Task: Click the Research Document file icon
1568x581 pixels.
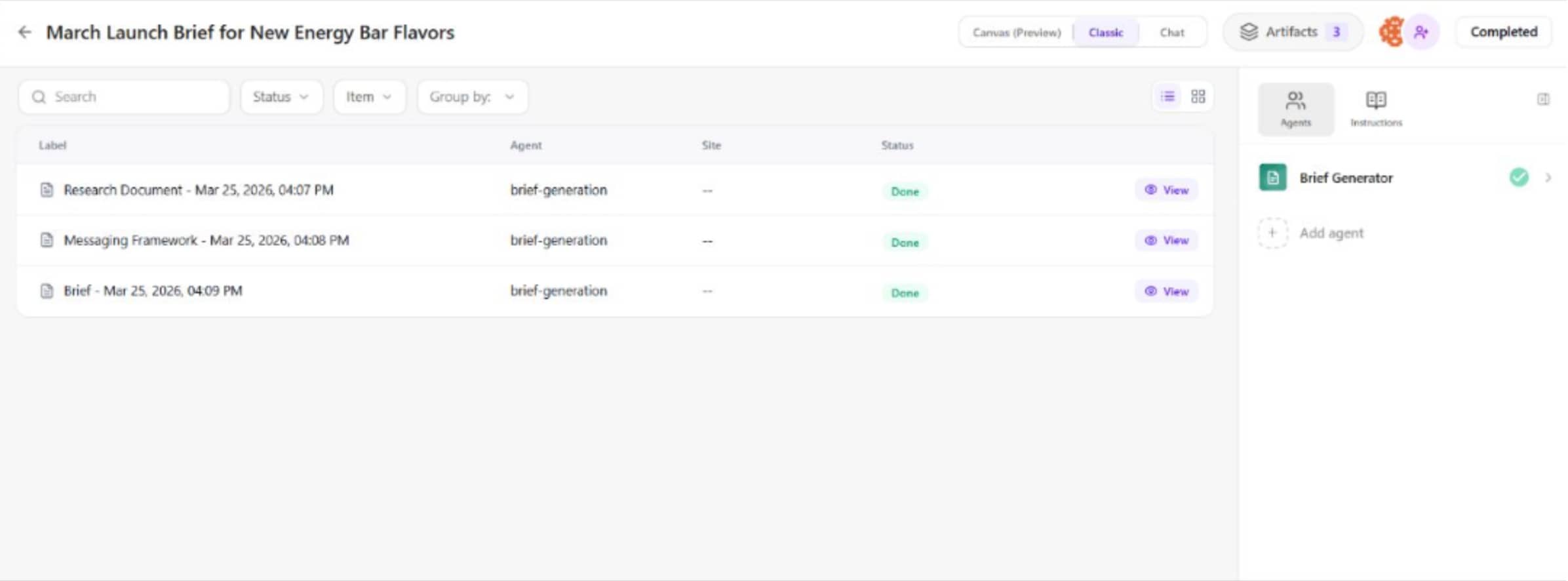Action: [x=47, y=190]
